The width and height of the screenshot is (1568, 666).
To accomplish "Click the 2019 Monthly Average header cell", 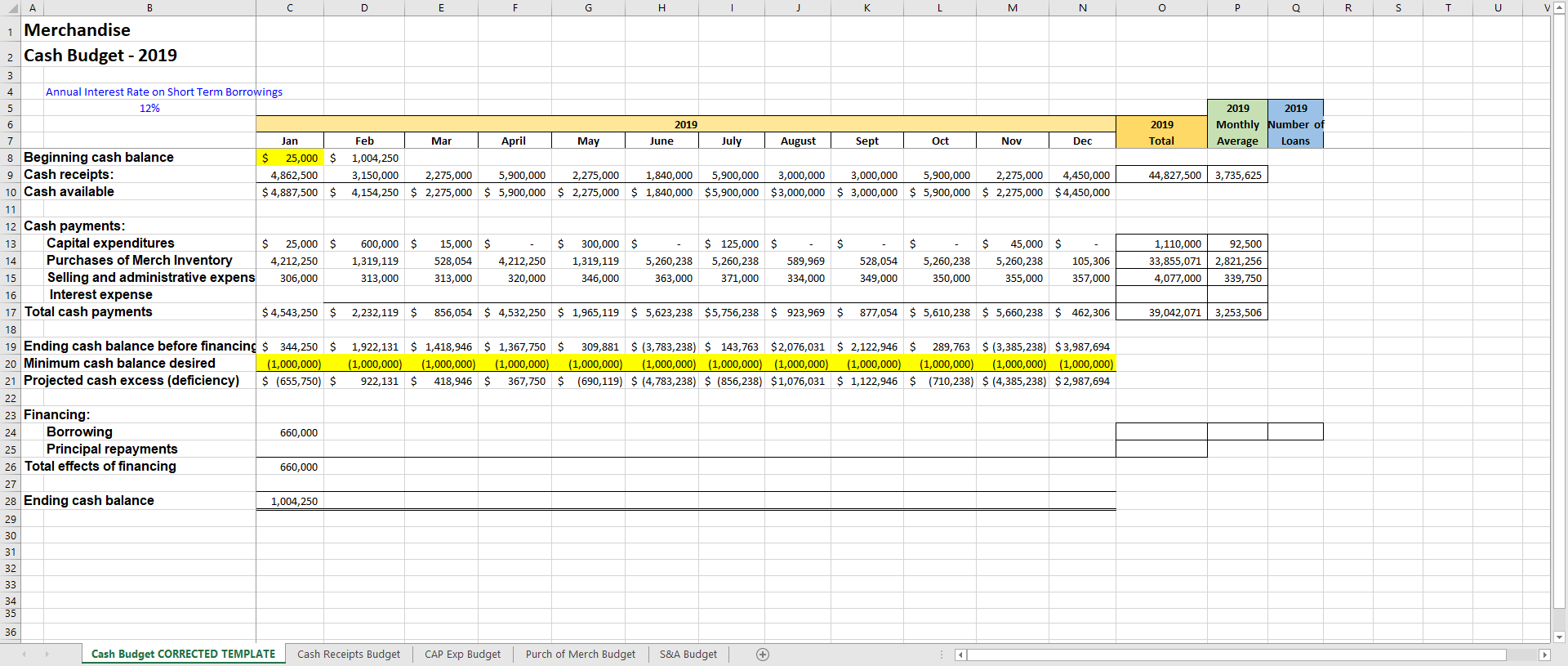I will pyautogui.click(x=1237, y=124).
